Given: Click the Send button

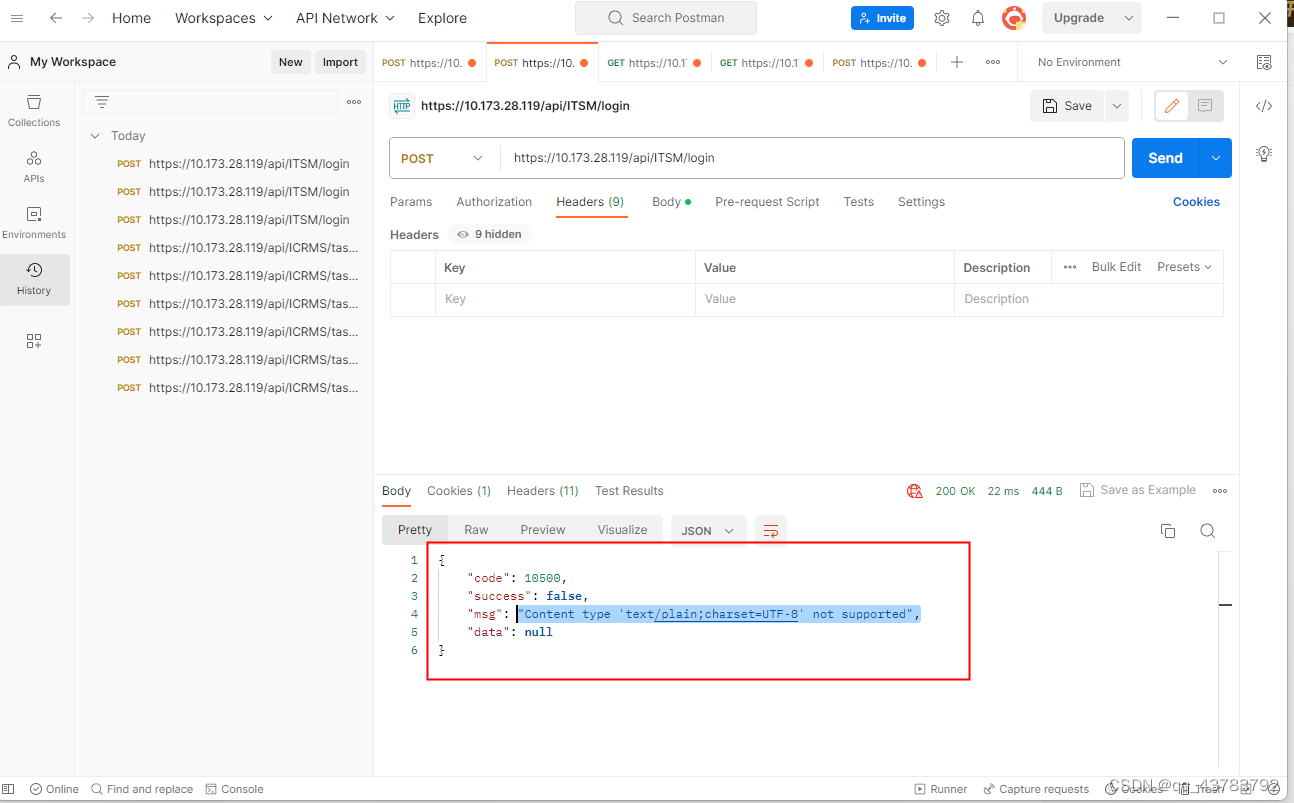Looking at the screenshot, I should (x=1164, y=157).
